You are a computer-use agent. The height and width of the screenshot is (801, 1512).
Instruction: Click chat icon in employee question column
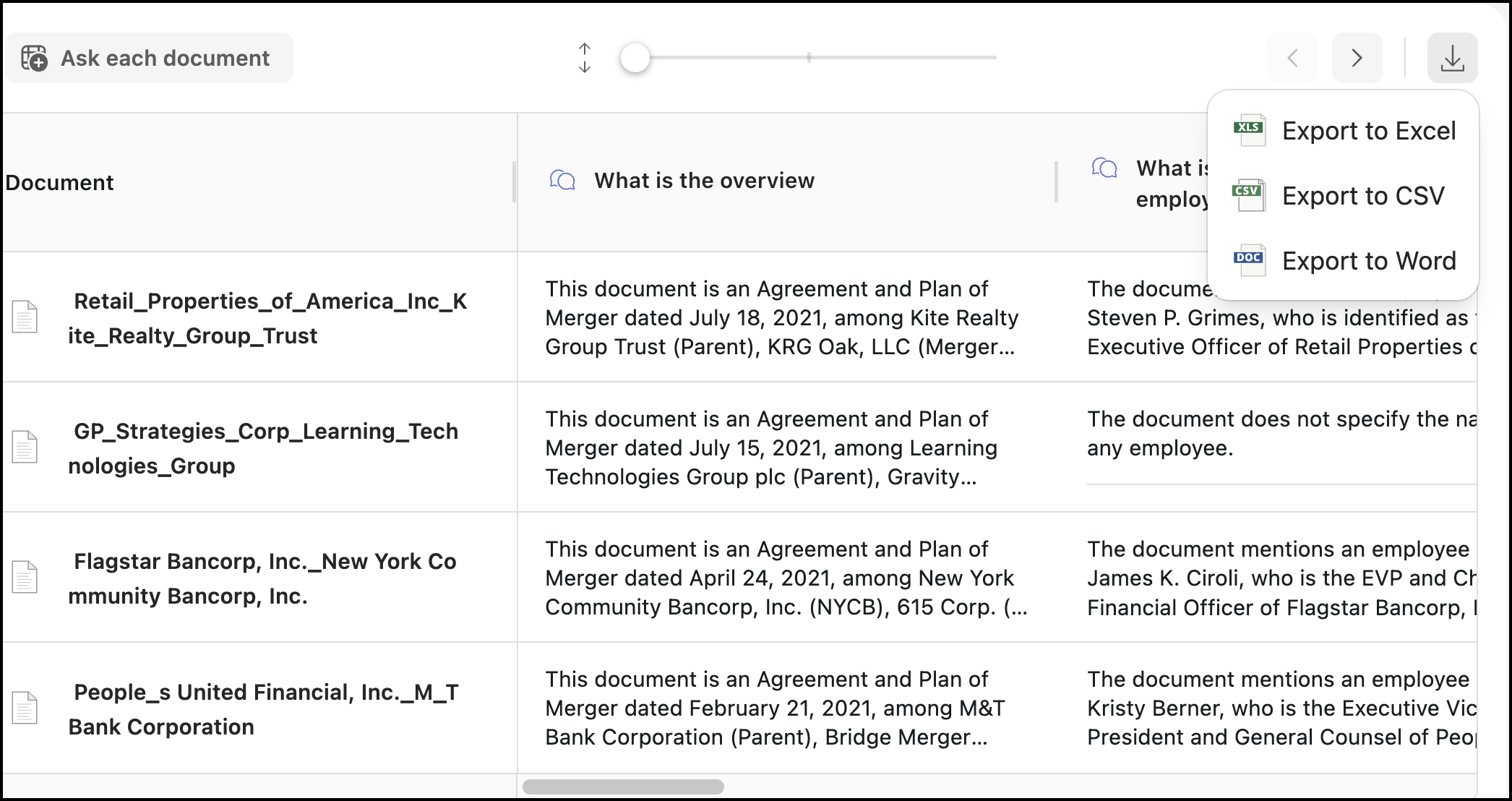1104,168
